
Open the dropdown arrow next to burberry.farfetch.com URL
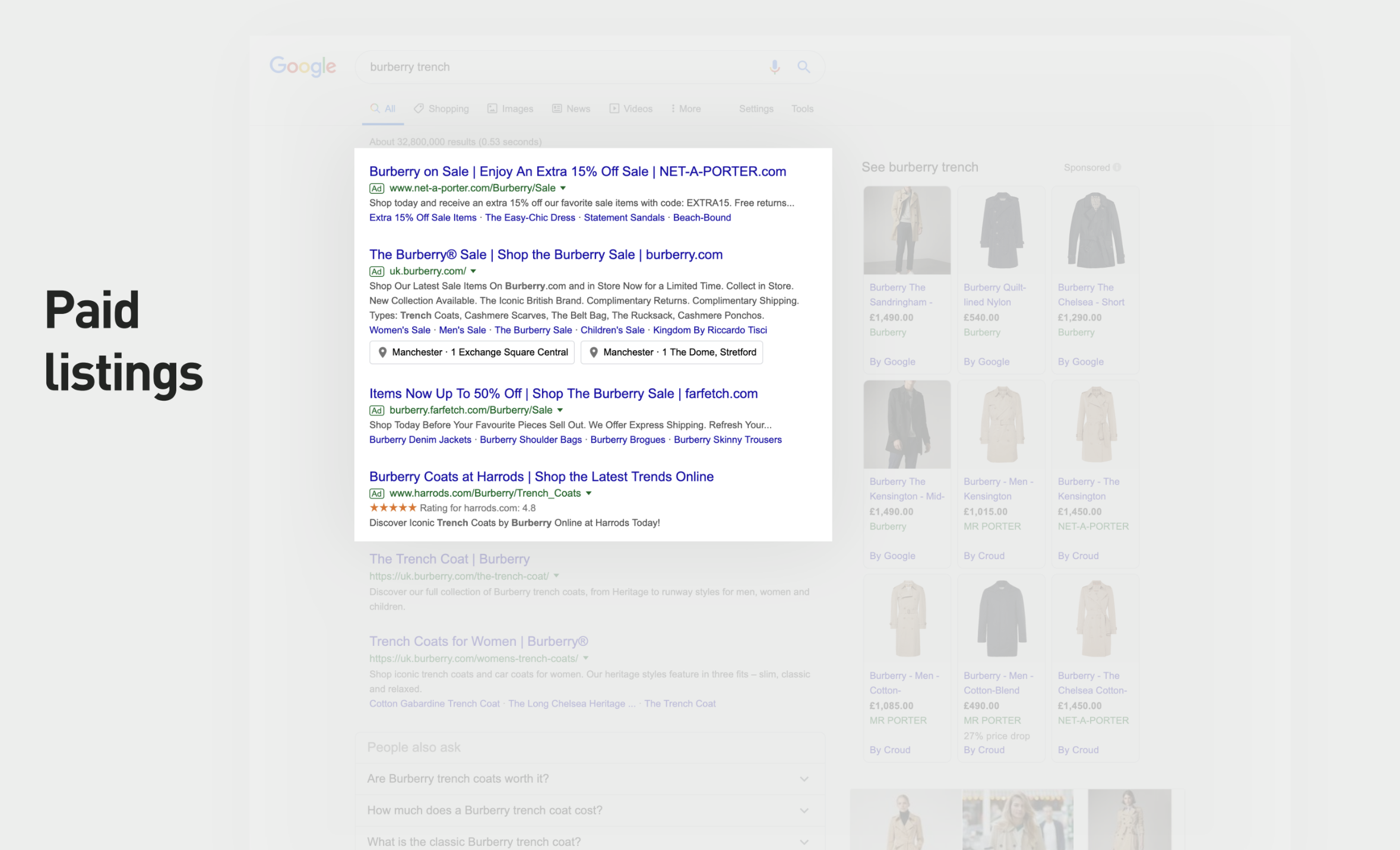pyautogui.click(x=560, y=410)
